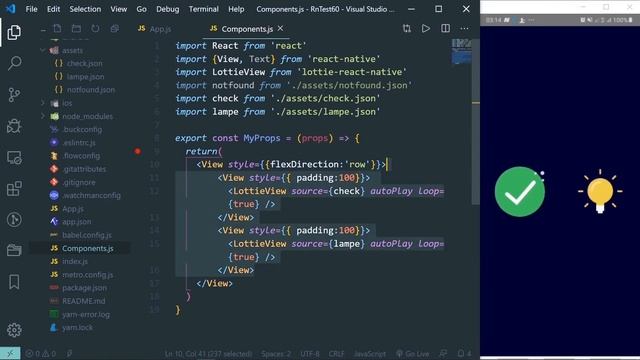Open the .eslintrc.js file
The width and height of the screenshot is (640, 360).
(x=79, y=142)
